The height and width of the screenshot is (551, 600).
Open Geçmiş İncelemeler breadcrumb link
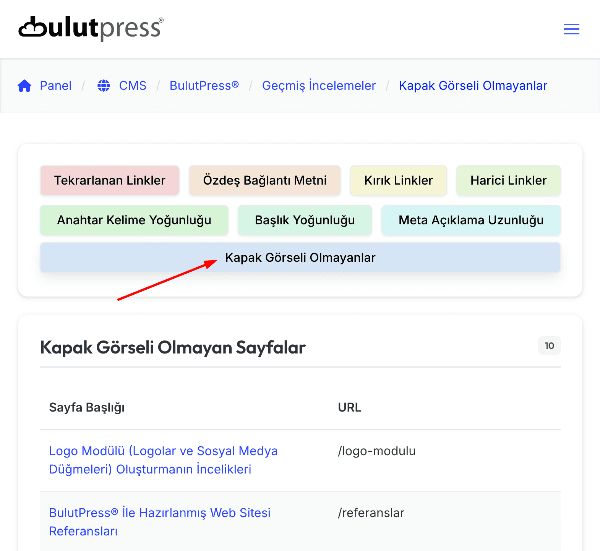[319, 86]
